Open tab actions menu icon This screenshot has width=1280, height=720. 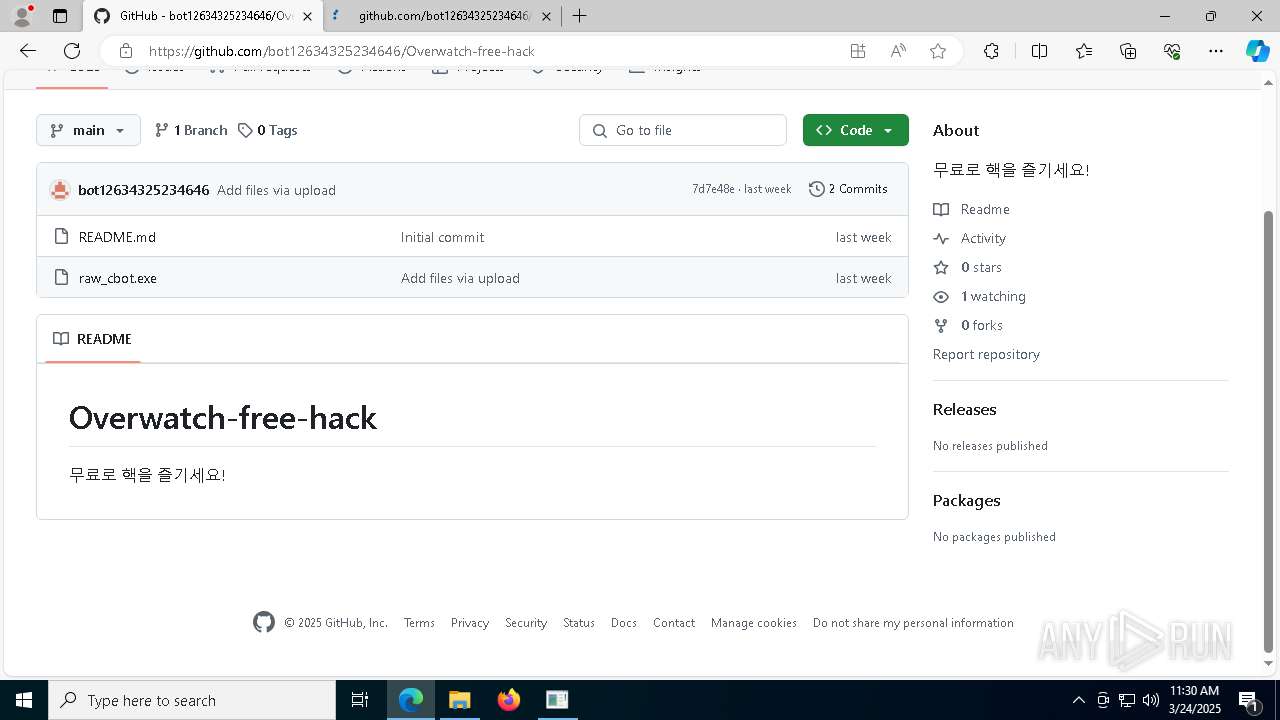click(x=60, y=16)
